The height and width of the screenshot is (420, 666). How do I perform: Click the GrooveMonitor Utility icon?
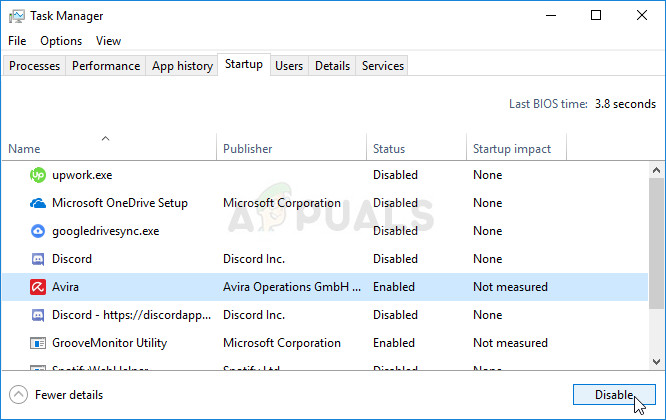click(x=38, y=343)
